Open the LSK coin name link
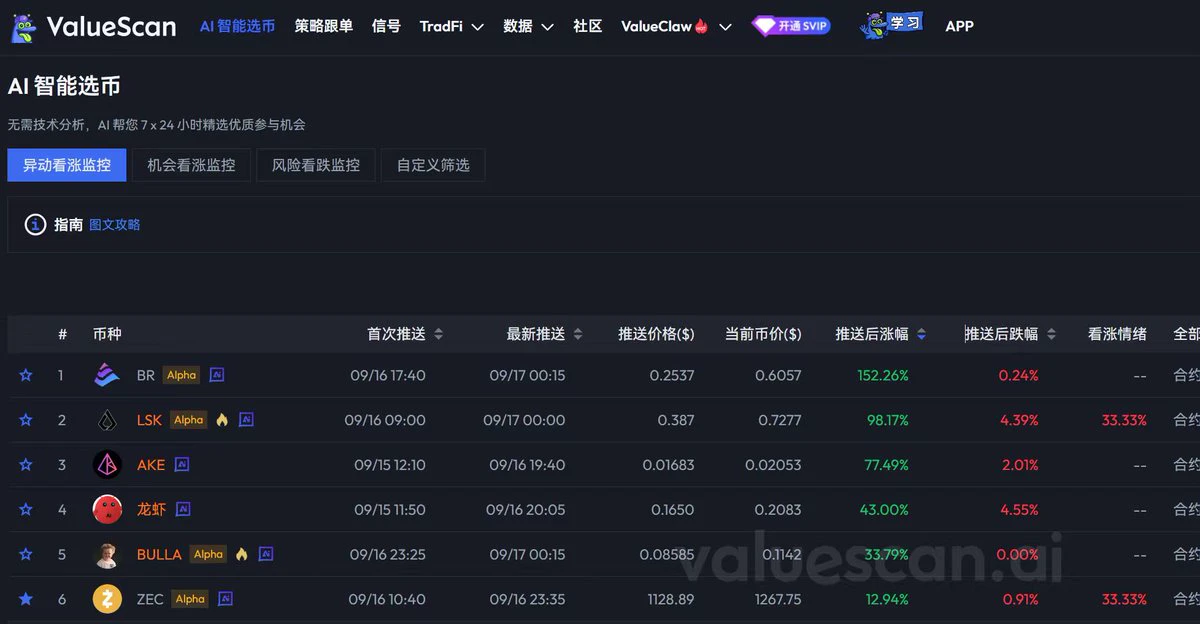The height and width of the screenshot is (624, 1200). pos(149,420)
